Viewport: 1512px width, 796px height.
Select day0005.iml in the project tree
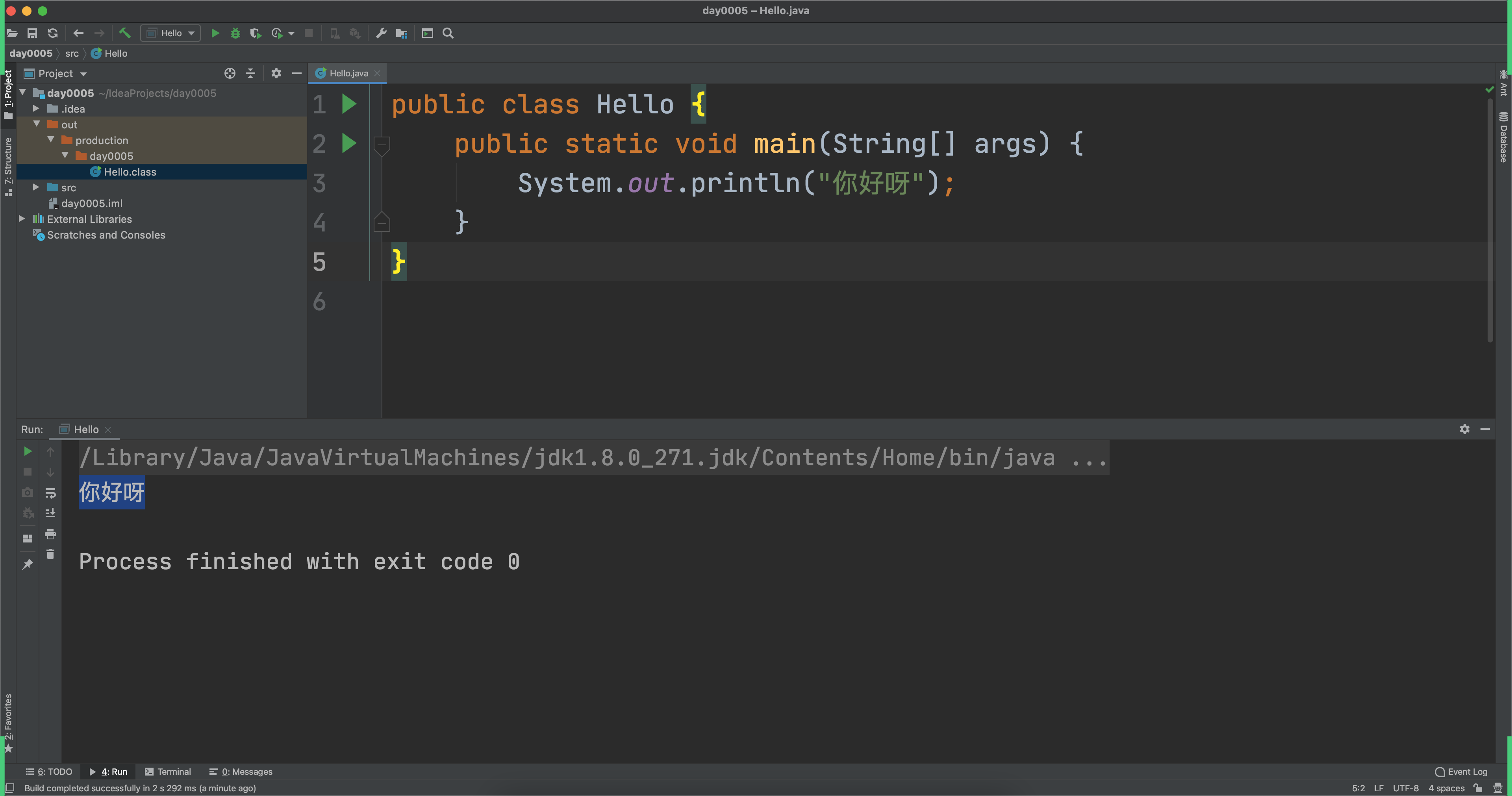pos(92,203)
